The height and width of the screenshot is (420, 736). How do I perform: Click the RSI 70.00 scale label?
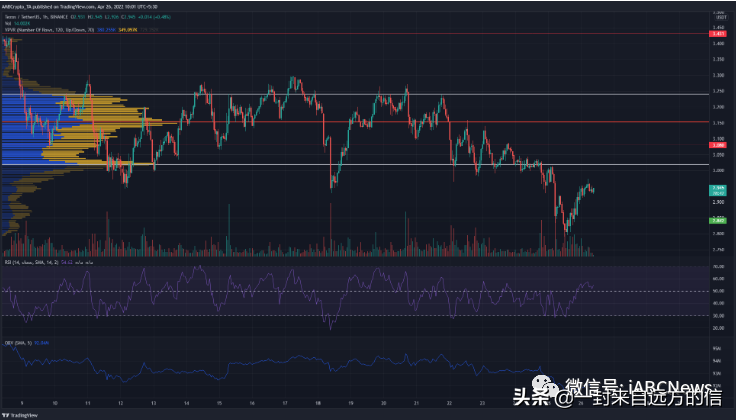click(718, 267)
